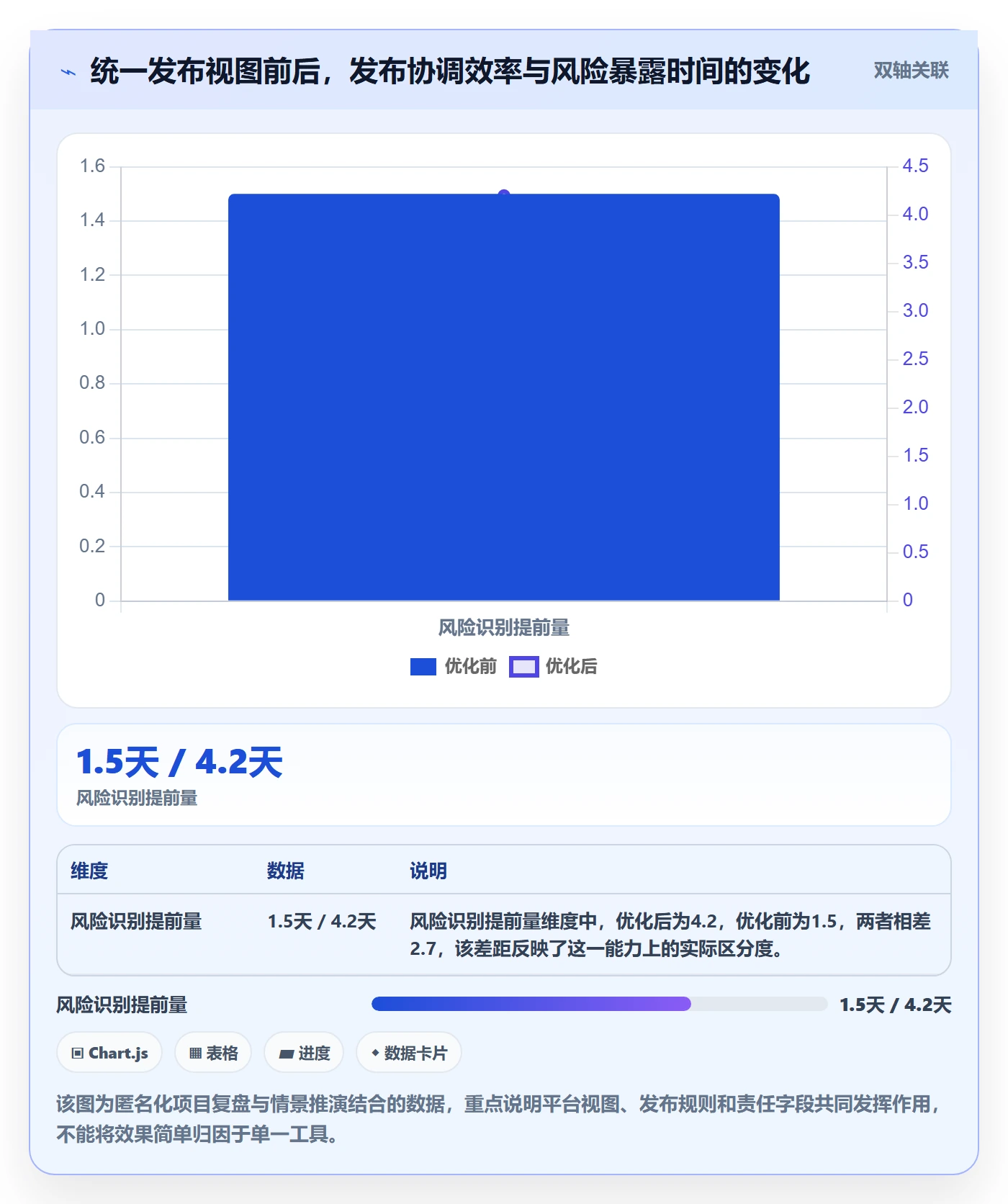
Task: Click the 数据 column header
Action: click(x=286, y=871)
